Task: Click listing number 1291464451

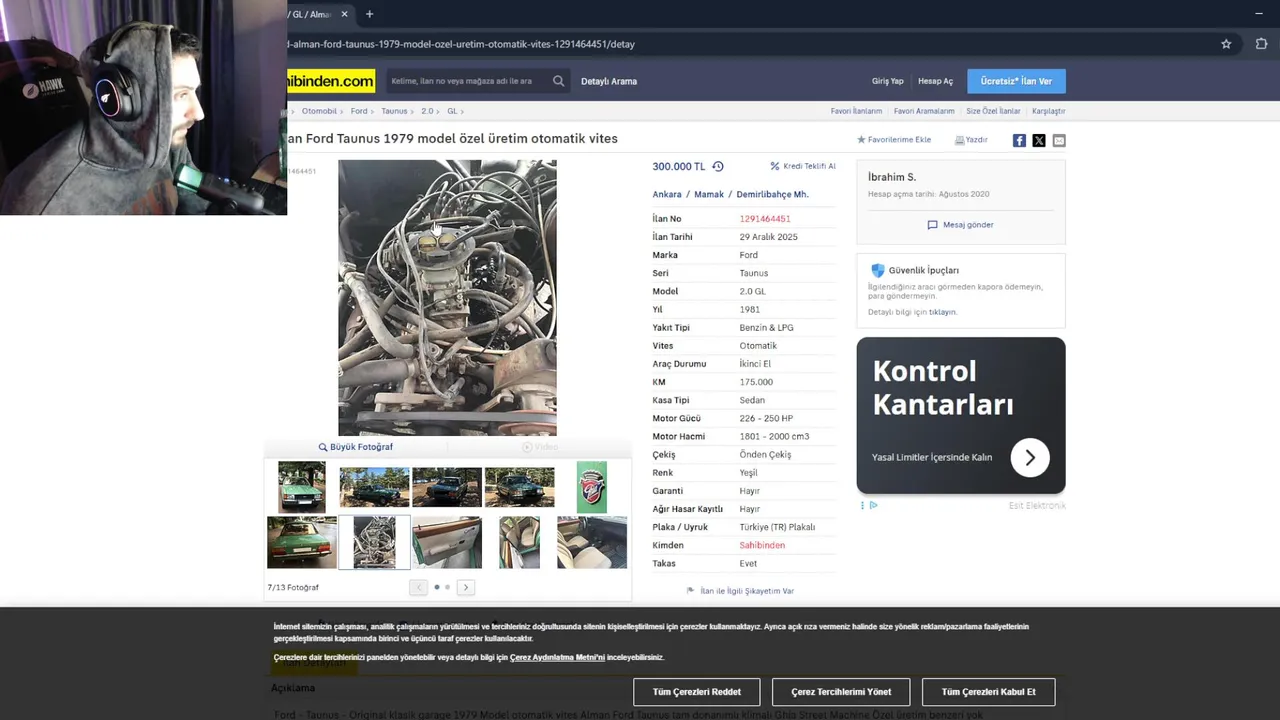Action: click(765, 219)
